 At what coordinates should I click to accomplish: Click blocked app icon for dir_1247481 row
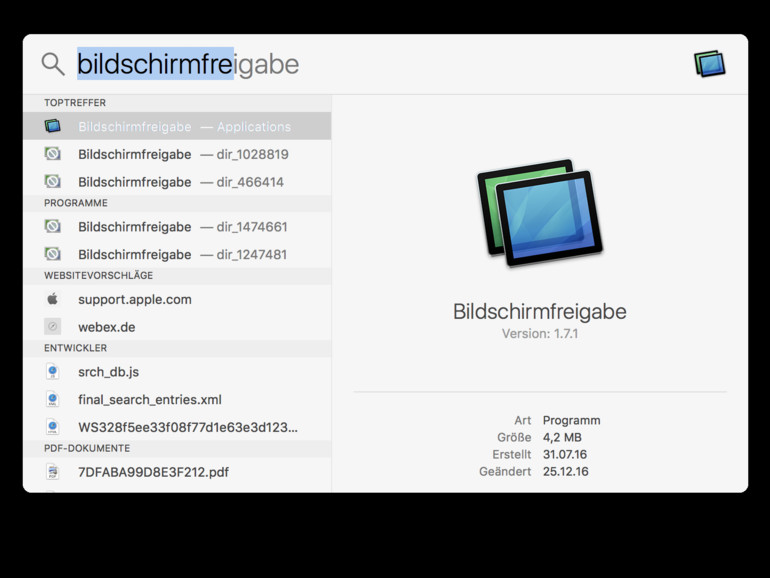(53, 253)
